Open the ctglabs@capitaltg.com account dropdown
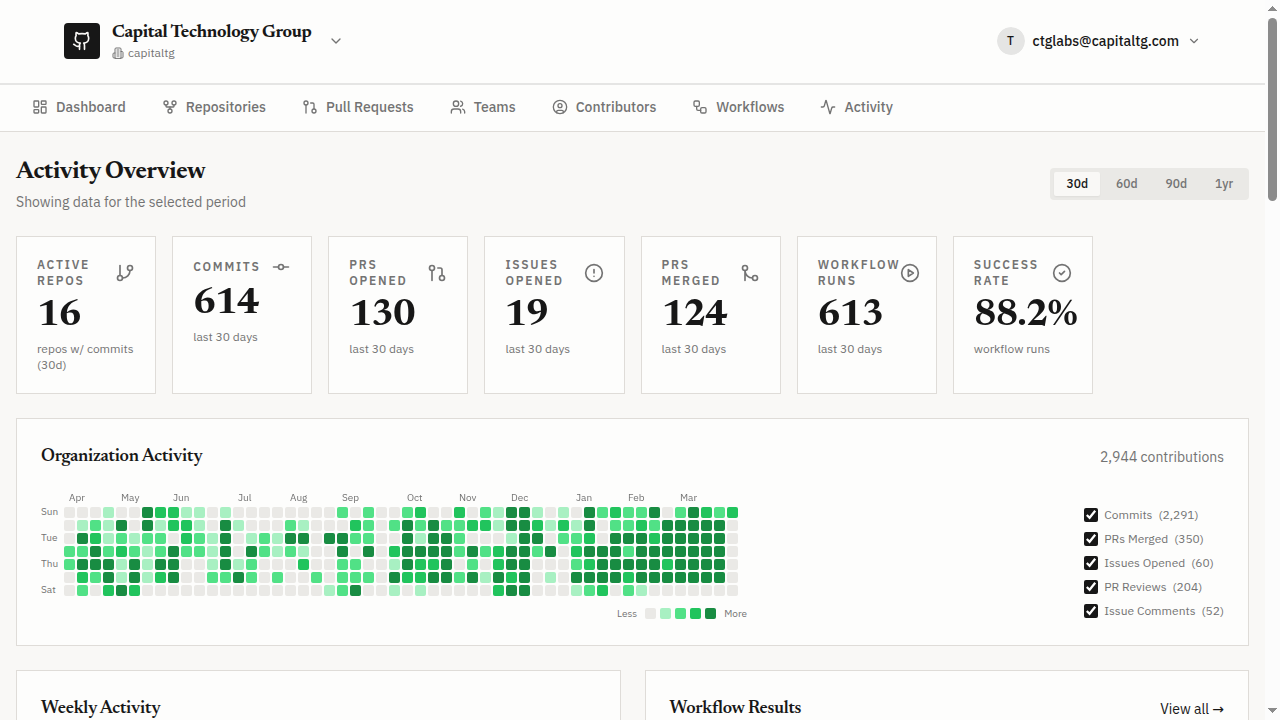This screenshot has height=720, width=1280. point(1098,41)
